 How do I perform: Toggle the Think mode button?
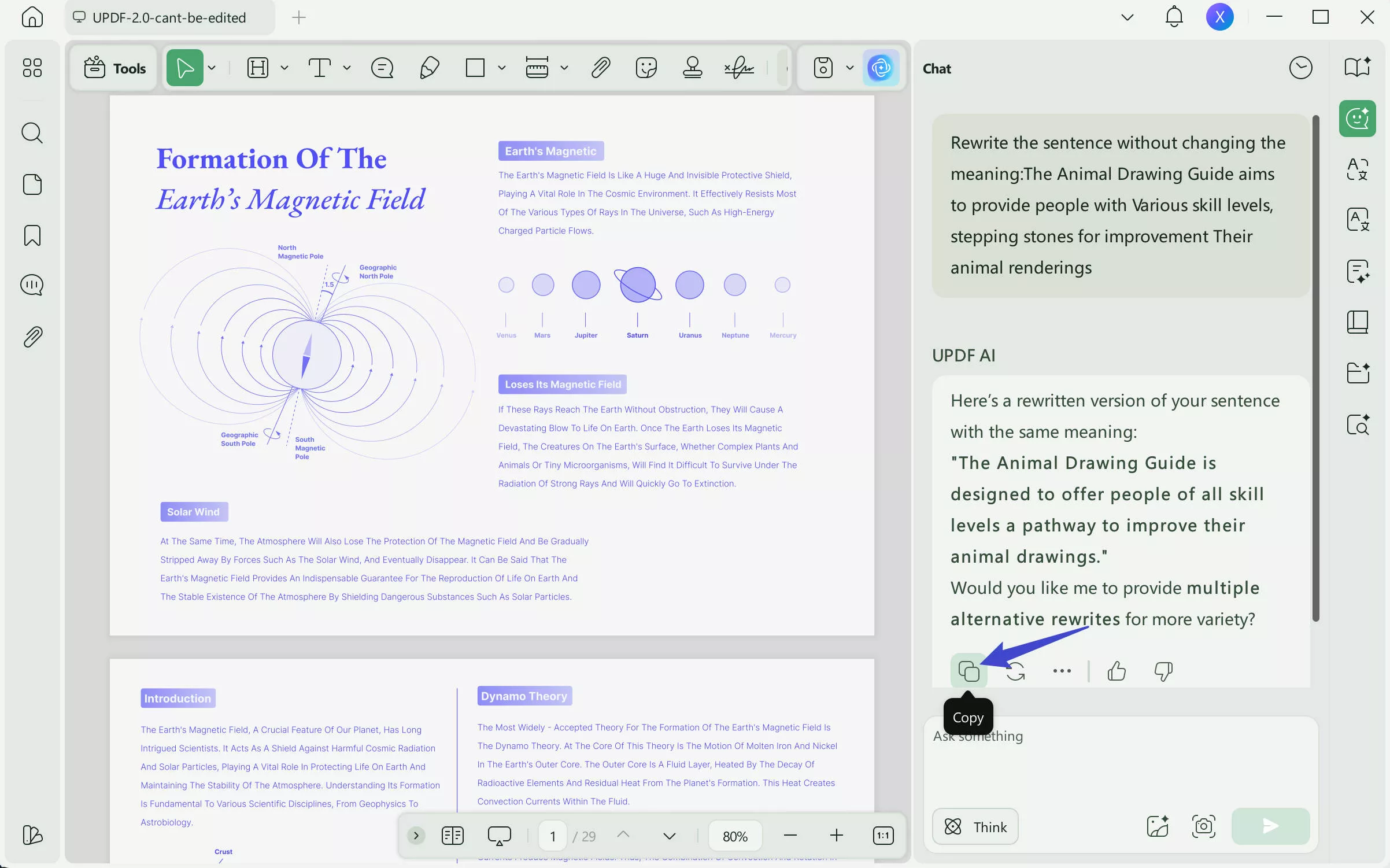975,826
